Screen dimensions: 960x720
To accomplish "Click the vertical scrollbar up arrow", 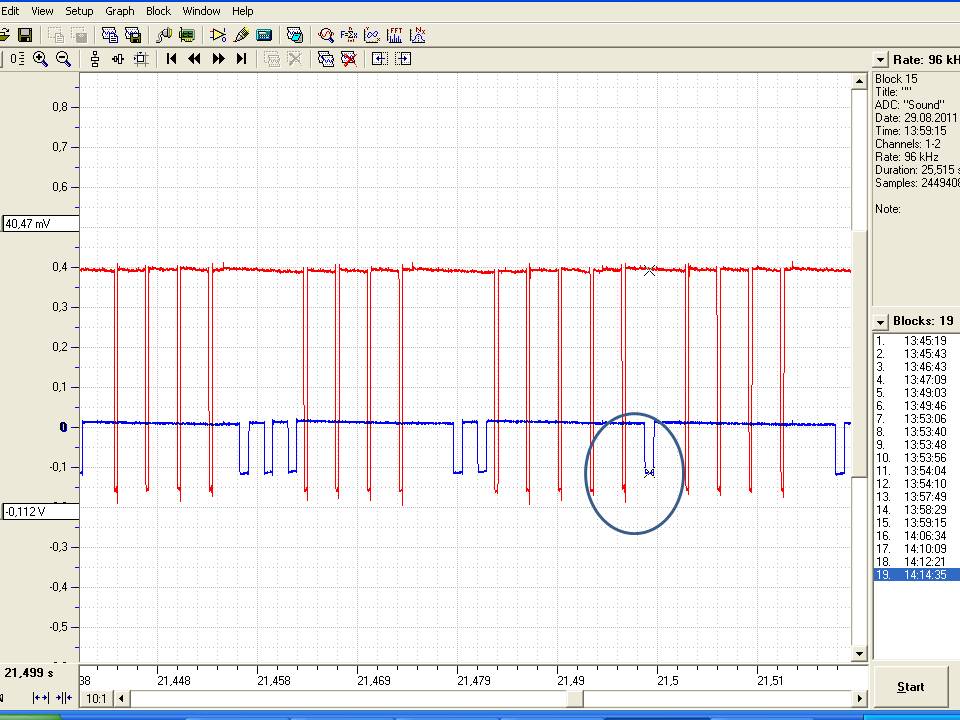I will pyautogui.click(x=860, y=81).
